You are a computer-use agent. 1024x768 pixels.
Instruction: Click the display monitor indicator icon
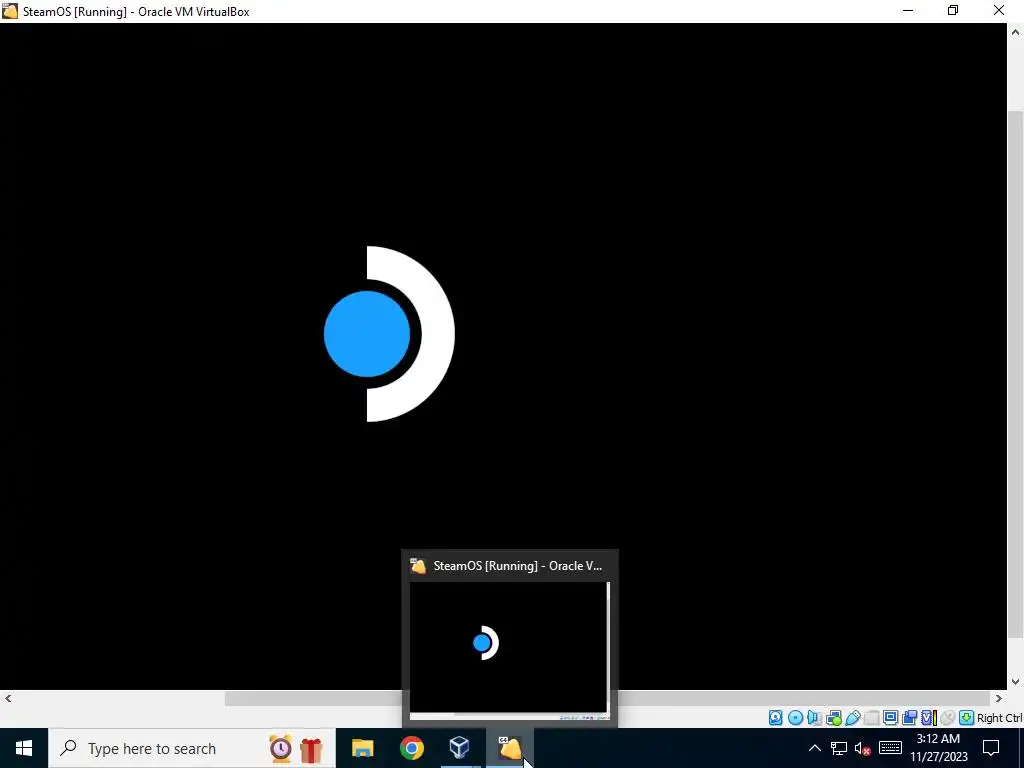tap(890, 718)
